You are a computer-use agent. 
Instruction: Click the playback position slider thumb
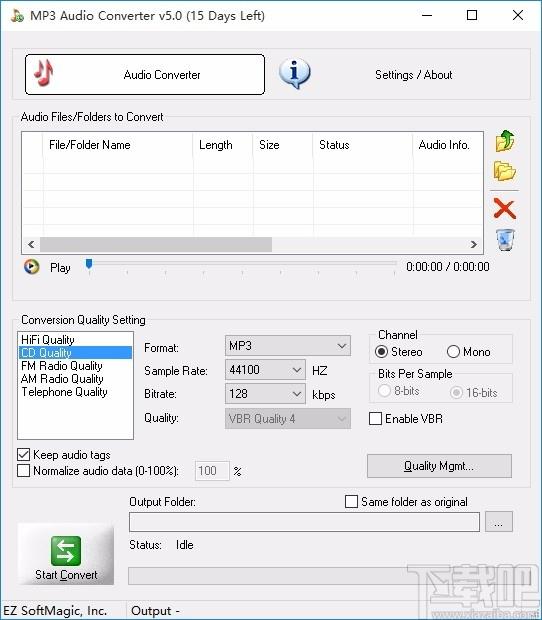pyautogui.click(x=89, y=264)
